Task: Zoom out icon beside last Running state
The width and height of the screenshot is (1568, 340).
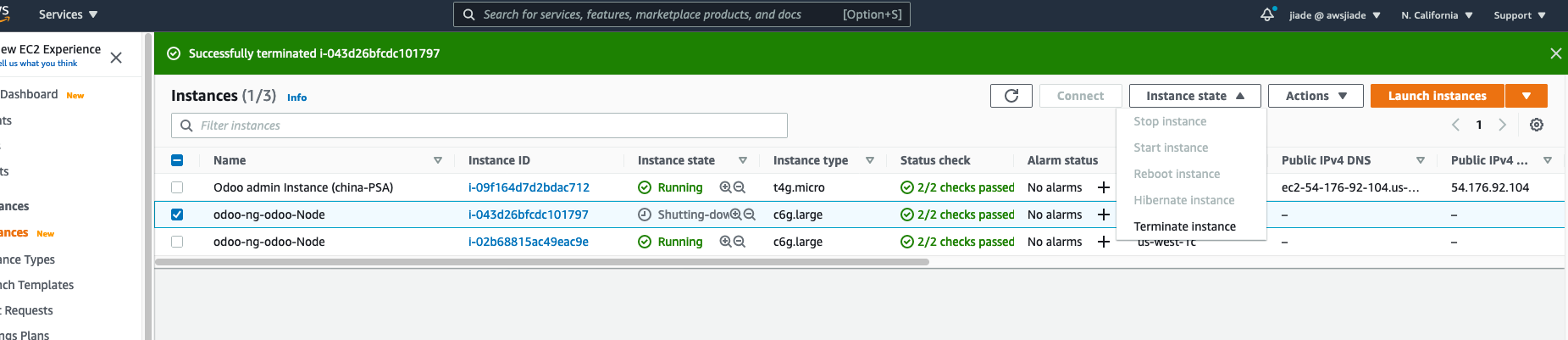Action: tap(740, 242)
